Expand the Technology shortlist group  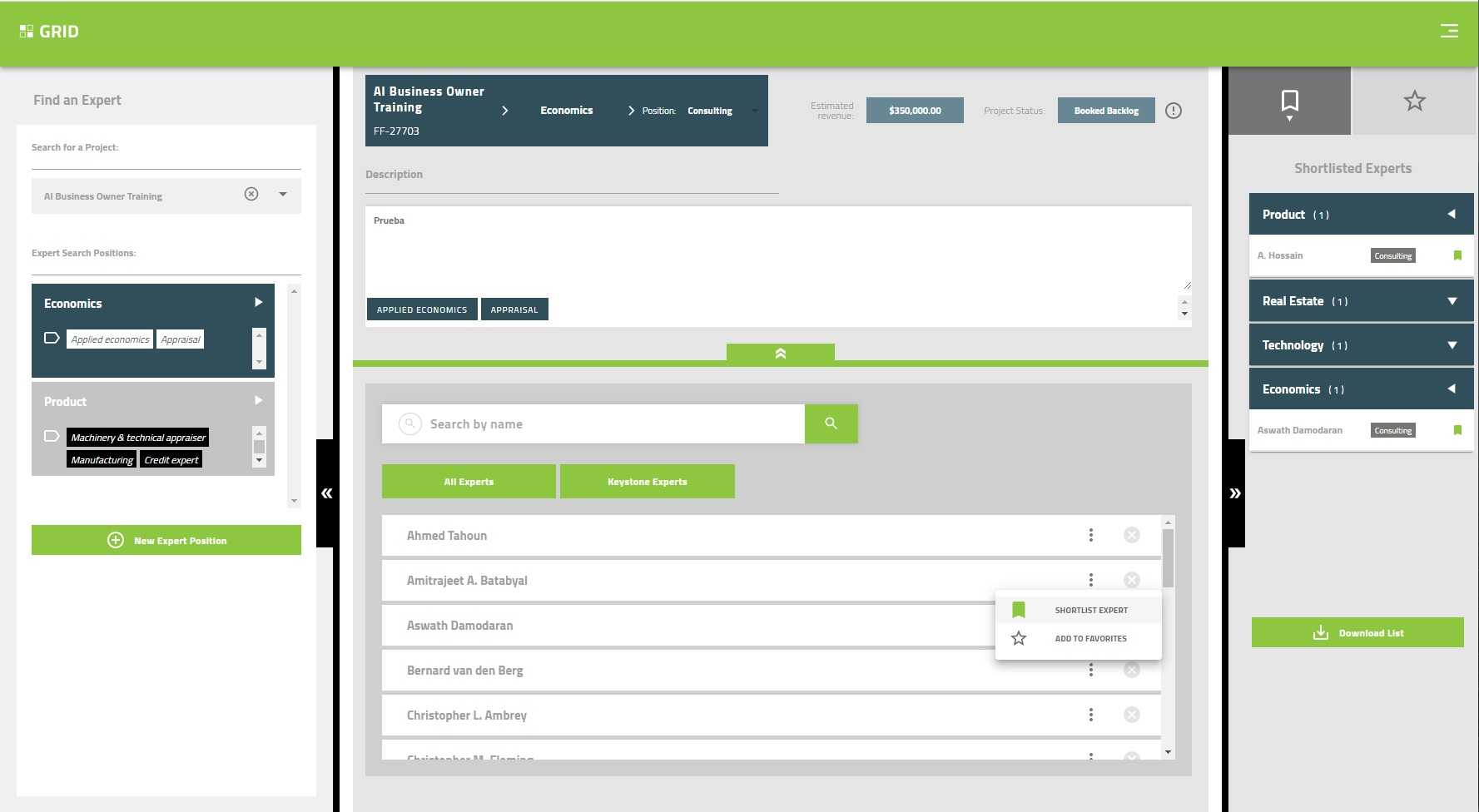click(x=1452, y=345)
